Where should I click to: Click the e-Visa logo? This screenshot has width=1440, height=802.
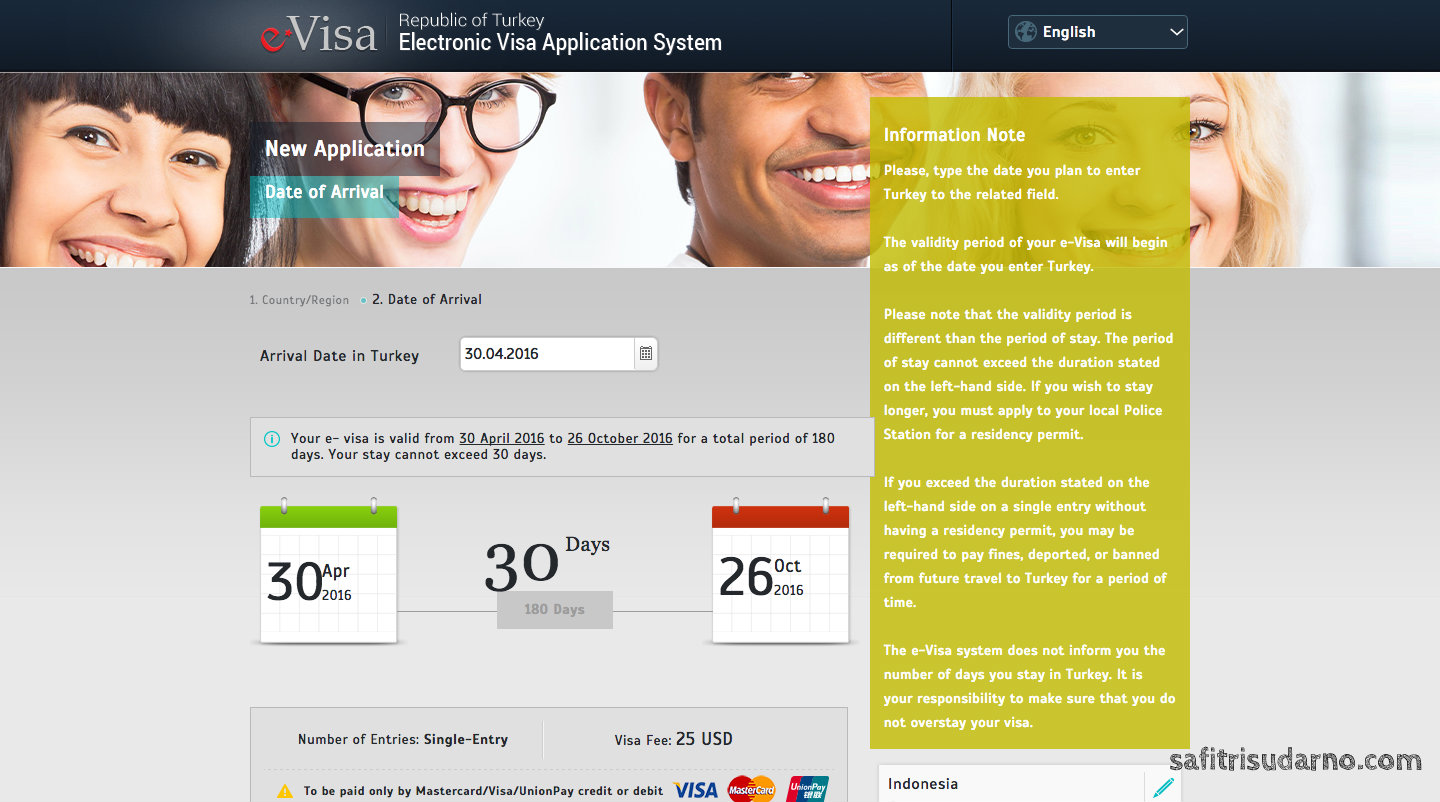coord(318,35)
